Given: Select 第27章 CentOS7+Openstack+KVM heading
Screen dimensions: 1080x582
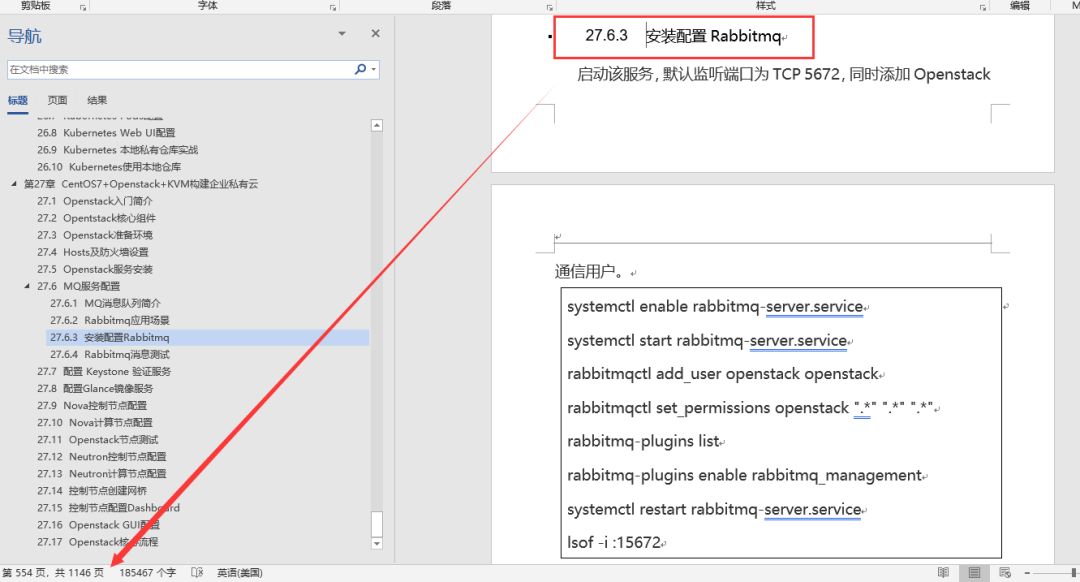Looking at the screenshot, I should point(141,184).
